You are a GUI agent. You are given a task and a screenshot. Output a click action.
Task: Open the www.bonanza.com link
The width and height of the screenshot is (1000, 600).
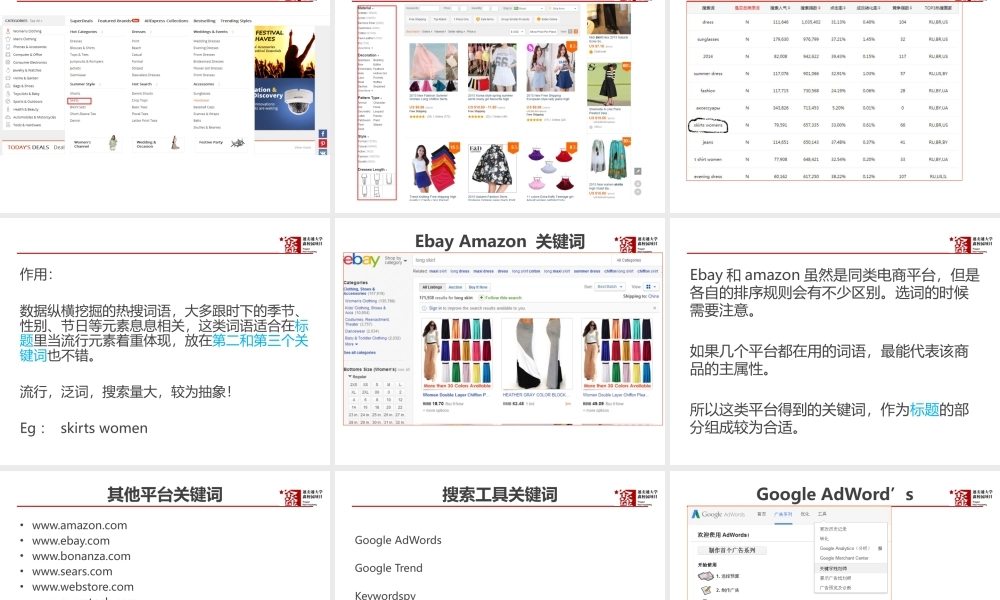pos(82,555)
